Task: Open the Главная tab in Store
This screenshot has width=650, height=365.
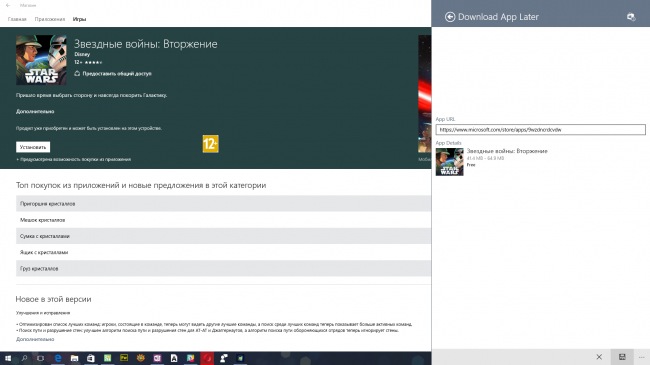Action: point(17,19)
